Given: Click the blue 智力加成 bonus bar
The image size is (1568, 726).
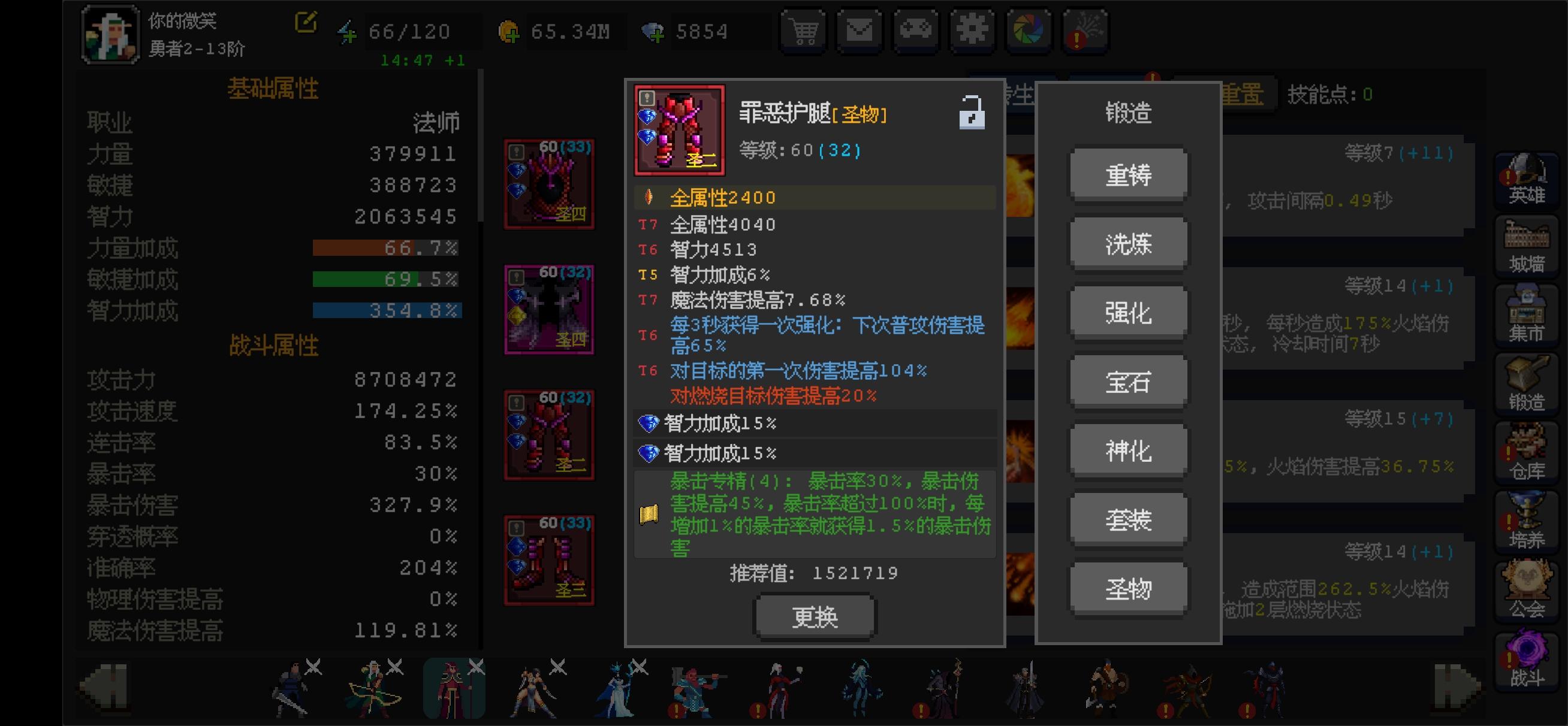Looking at the screenshot, I should click(x=387, y=310).
